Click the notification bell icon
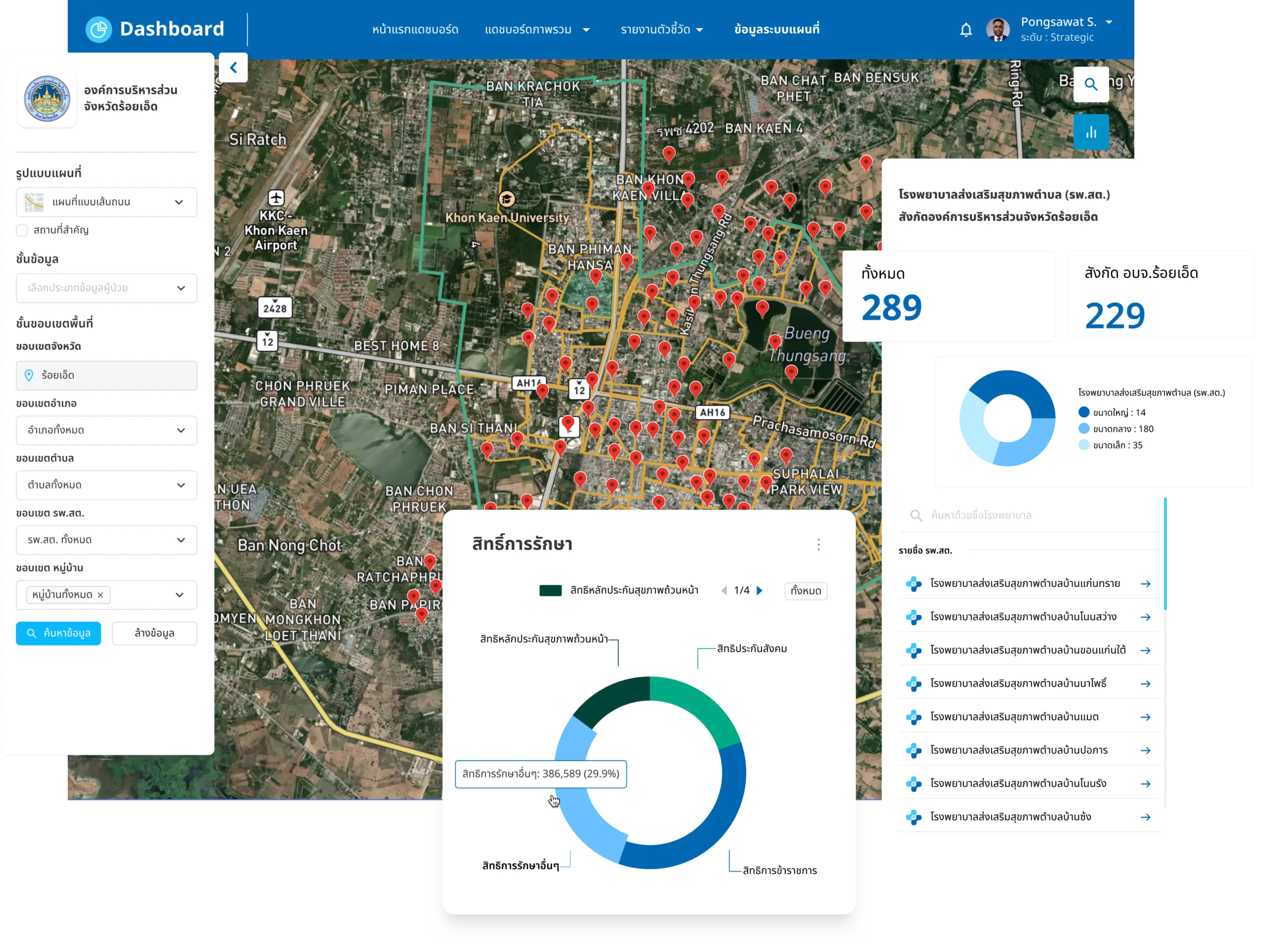The height and width of the screenshot is (944, 1288). (966, 29)
